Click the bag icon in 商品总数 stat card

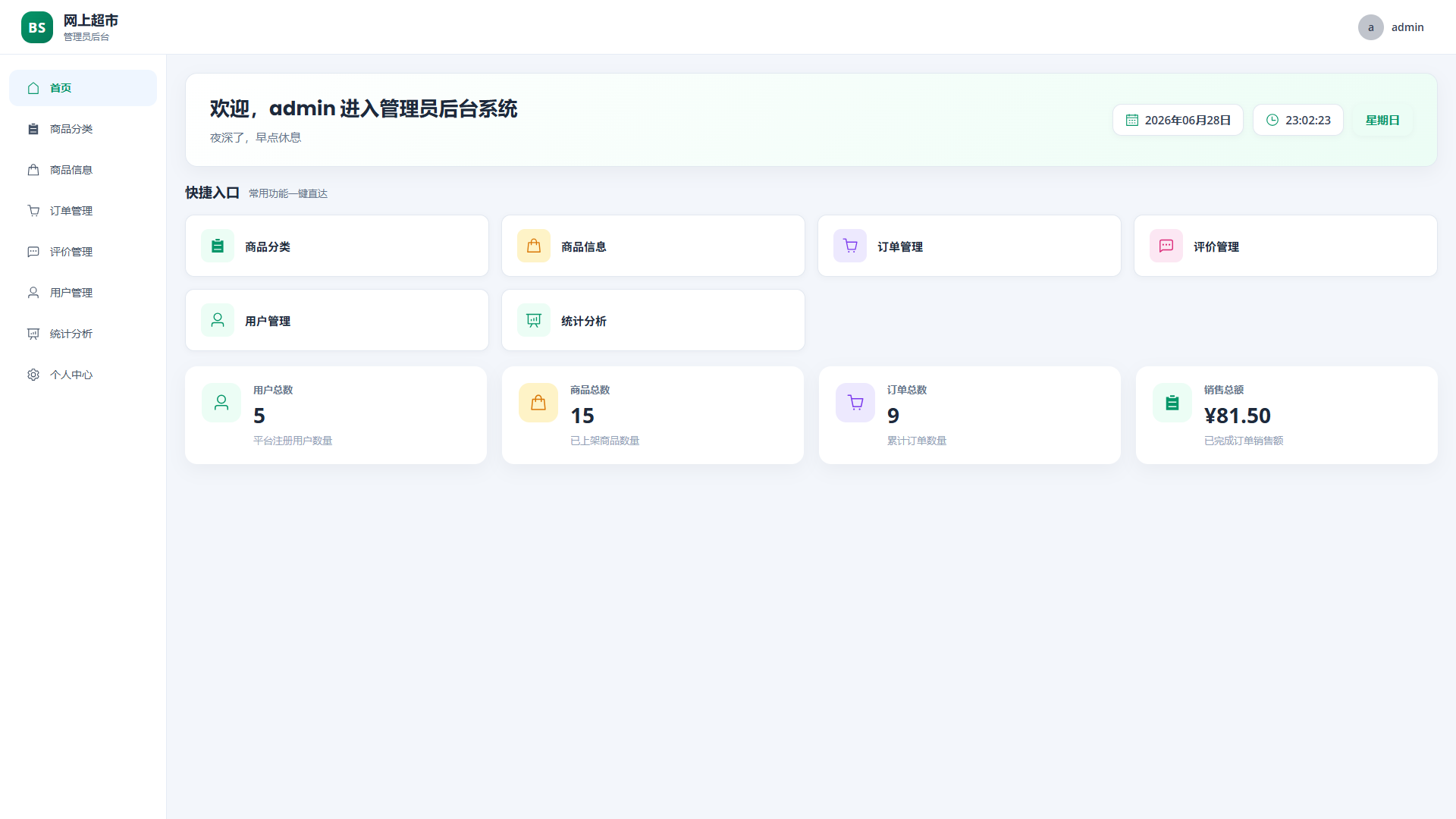[538, 403]
